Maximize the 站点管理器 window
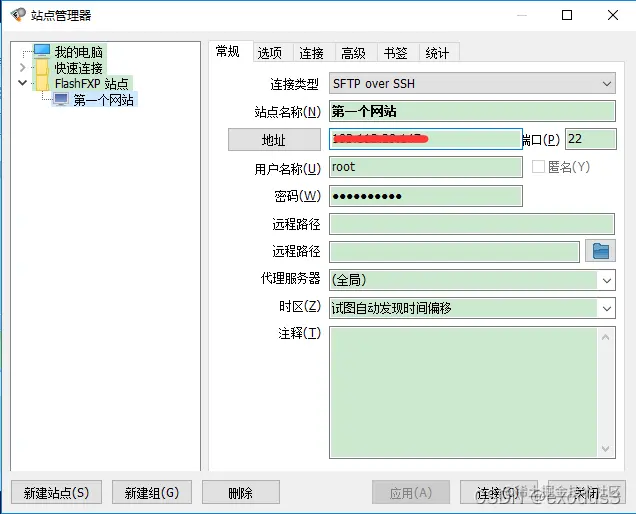 567,15
